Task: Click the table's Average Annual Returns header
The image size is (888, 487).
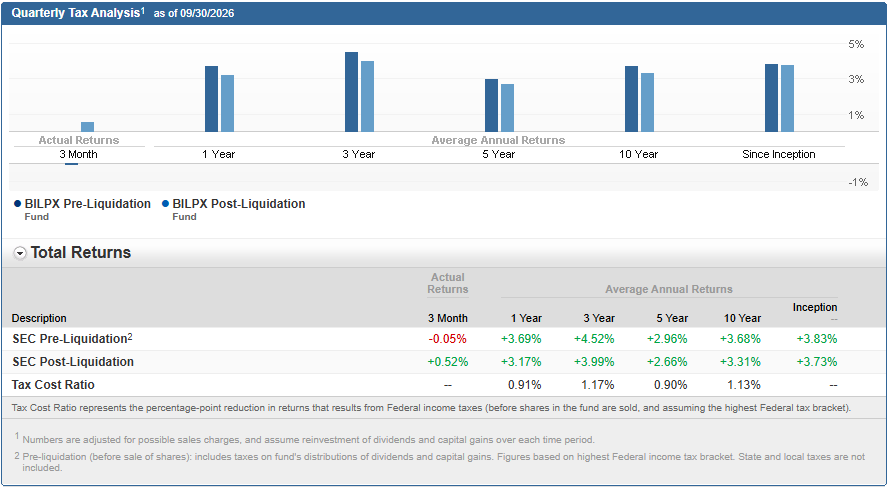Action: [669, 289]
